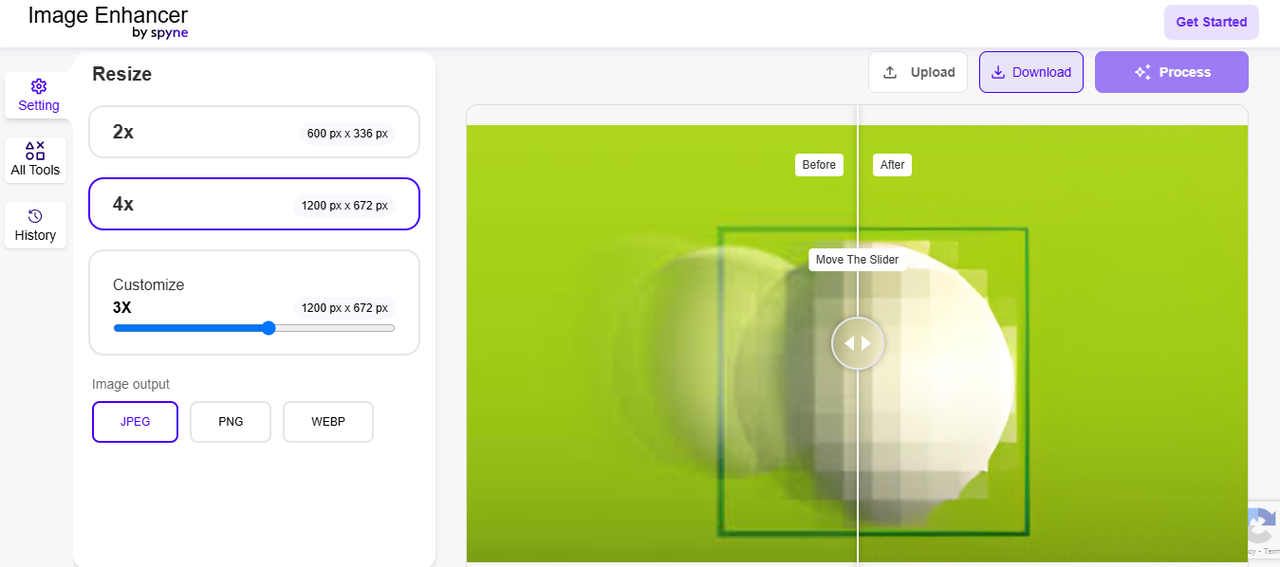Open the All Tools sidebar tab
1280x567 pixels.
(35, 160)
